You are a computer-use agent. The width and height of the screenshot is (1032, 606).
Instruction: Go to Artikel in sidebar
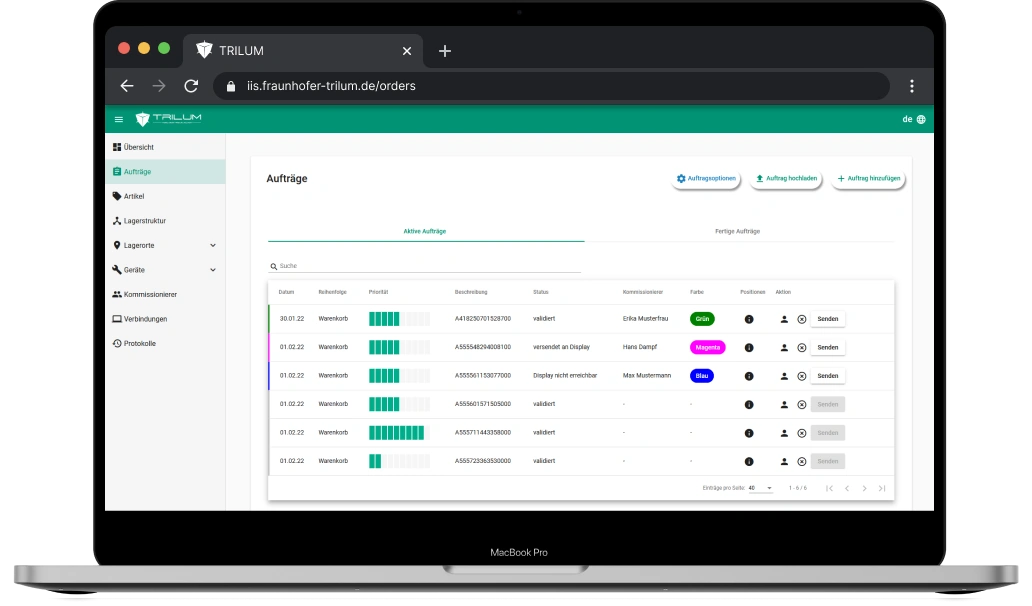(x=133, y=196)
